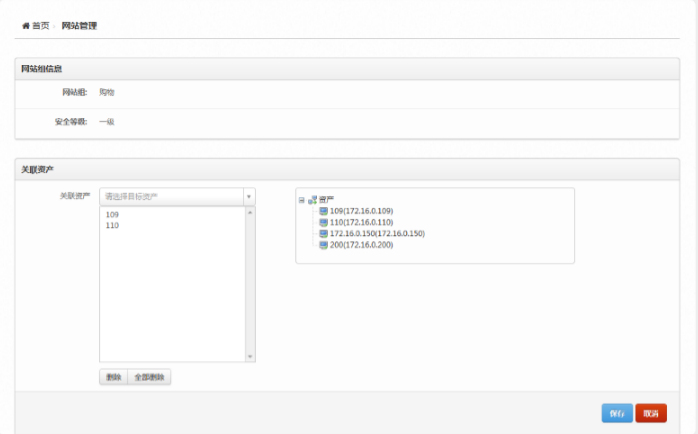Click the computer icon for 109(172.16.0.109)
This screenshot has height=434, width=698.
pyautogui.click(x=323, y=211)
